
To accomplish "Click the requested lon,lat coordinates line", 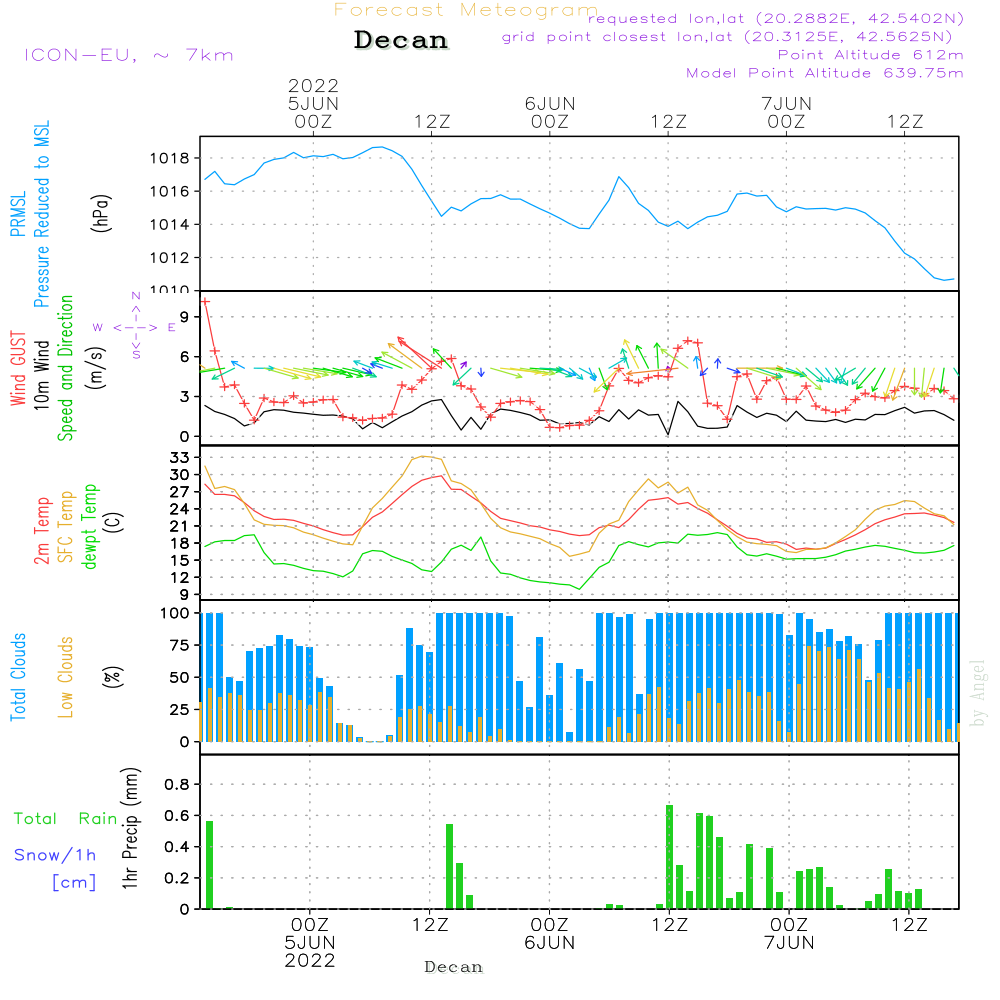I will click(x=776, y=19).
